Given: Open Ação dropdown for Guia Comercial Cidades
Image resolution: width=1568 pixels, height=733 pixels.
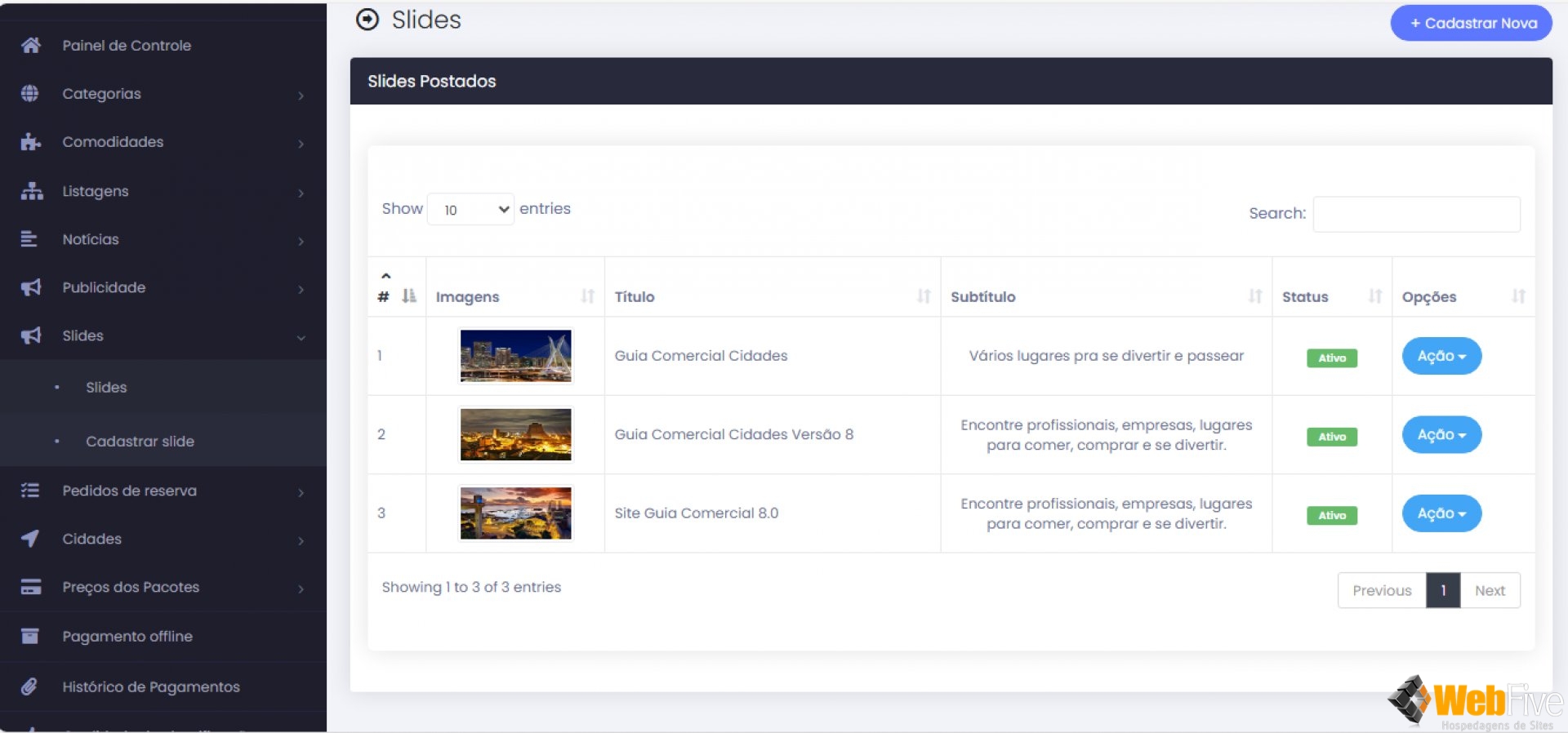Looking at the screenshot, I should (x=1441, y=356).
